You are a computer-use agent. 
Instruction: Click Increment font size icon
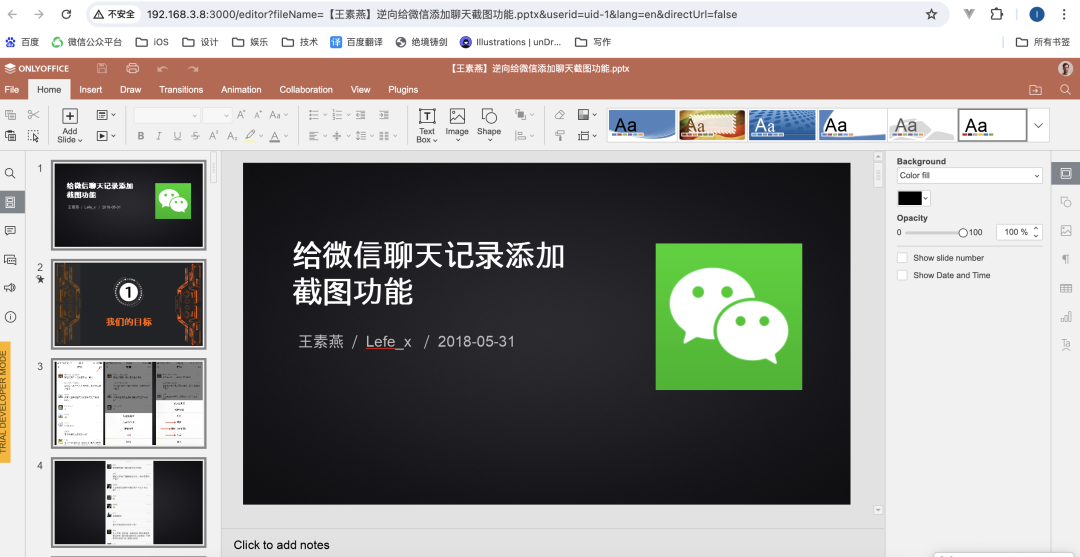click(x=241, y=115)
